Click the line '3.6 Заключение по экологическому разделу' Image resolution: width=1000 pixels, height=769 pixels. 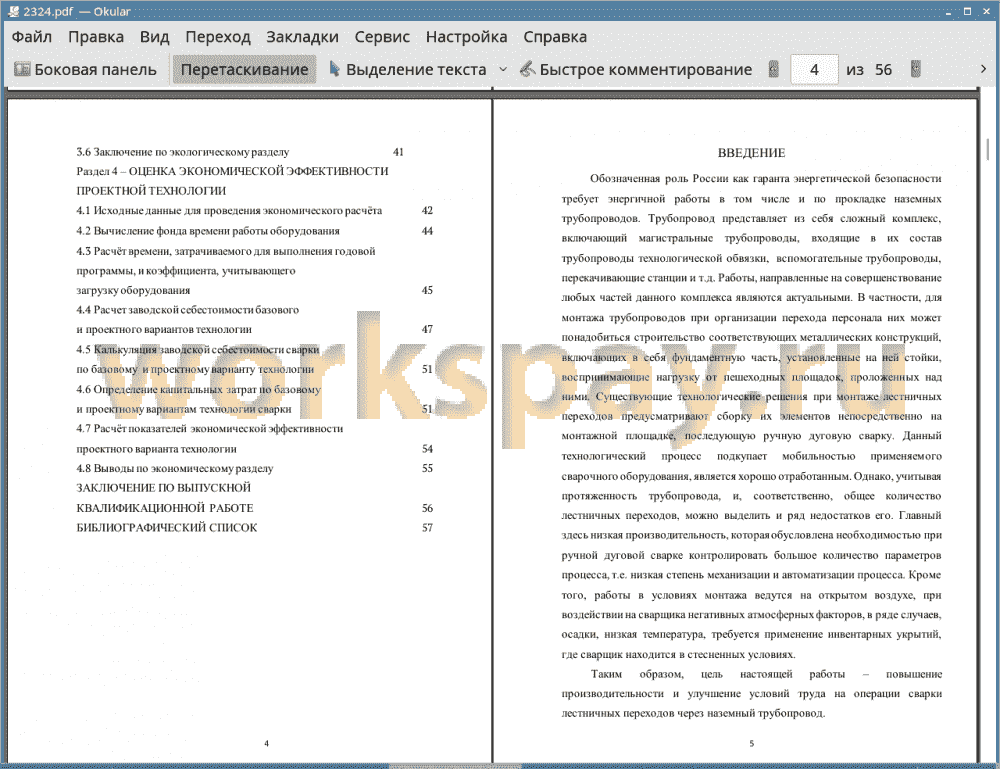[x=182, y=152]
